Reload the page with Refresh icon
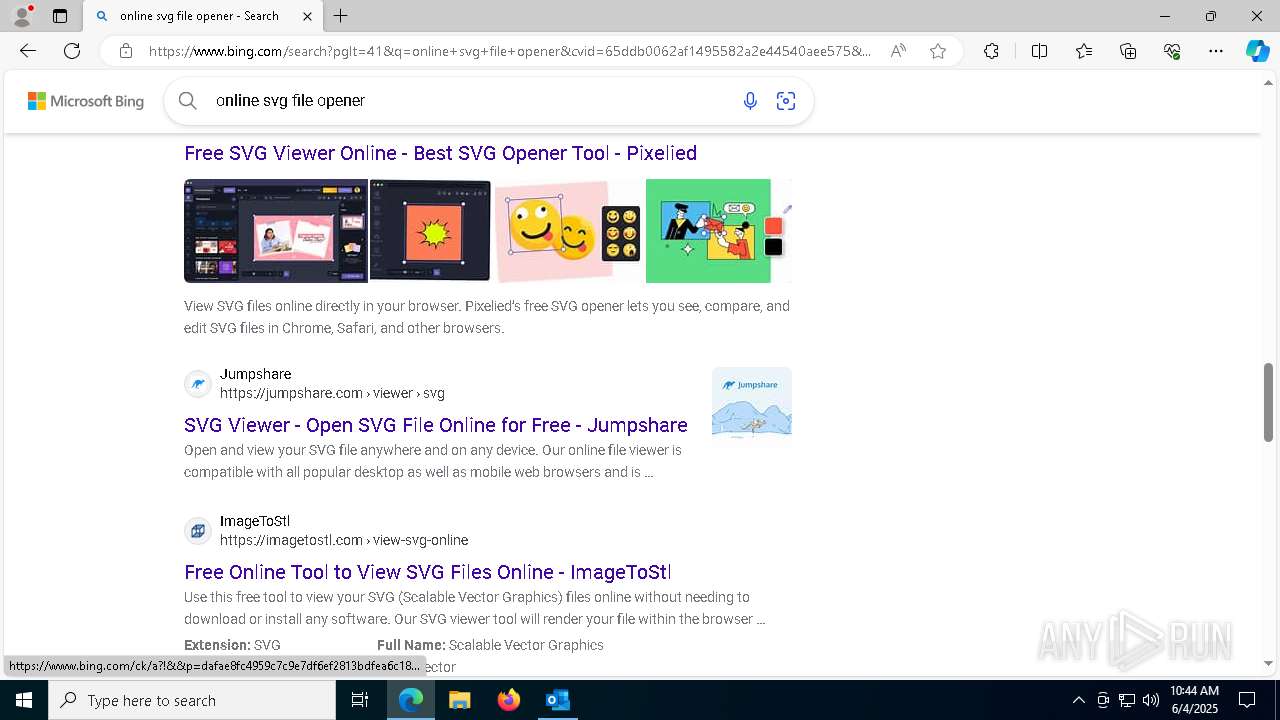Screen dimensions: 1280x720 pyautogui.click(x=72, y=51)
